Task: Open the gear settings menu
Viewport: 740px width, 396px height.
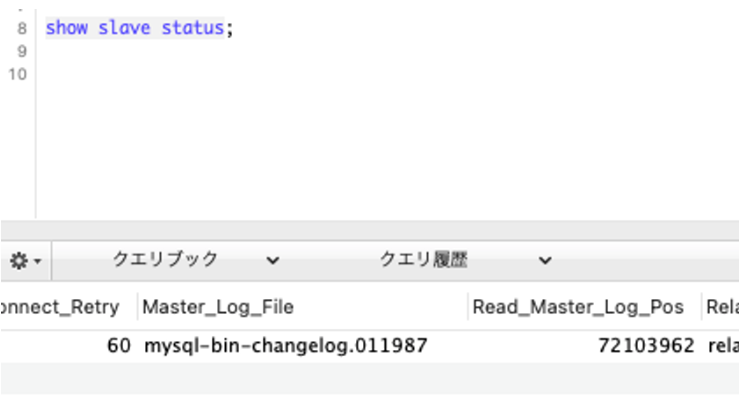Action: point(25,261)
